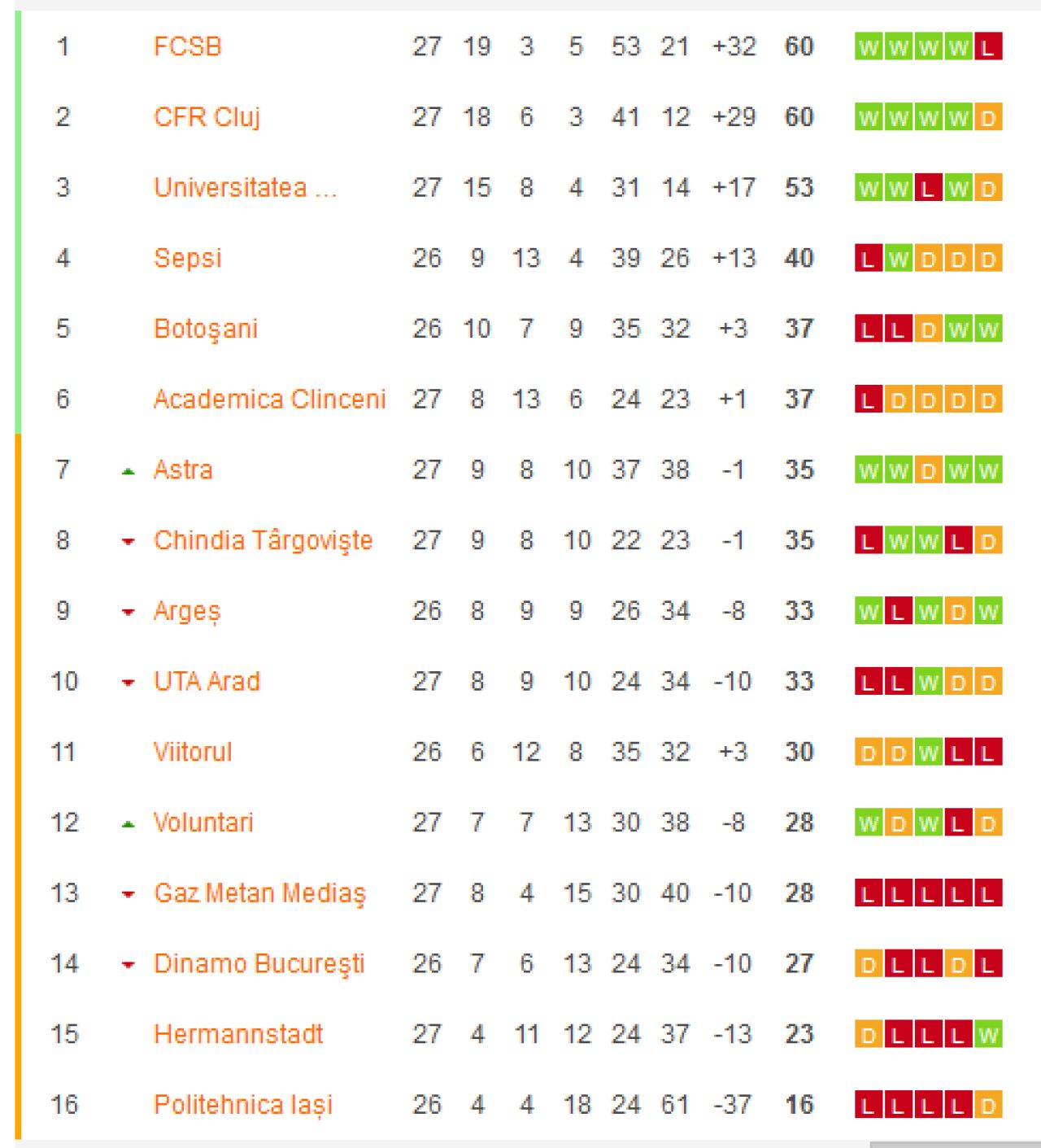Click Sepsi's first loss badge in form
The width and height of the screenshot is (1041, 1148).
tap(869, 259)
